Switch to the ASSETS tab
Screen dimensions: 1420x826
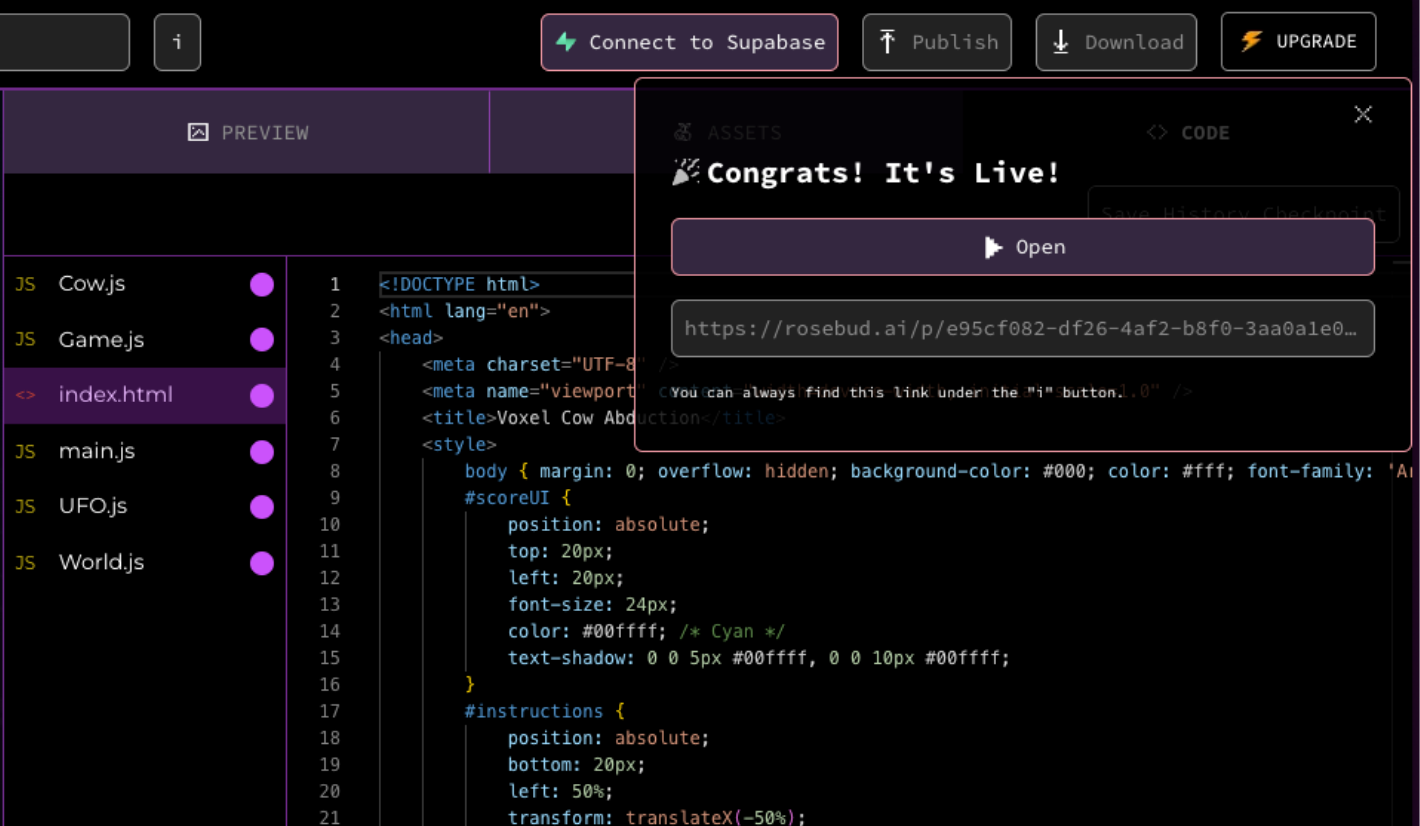(726, 132)
